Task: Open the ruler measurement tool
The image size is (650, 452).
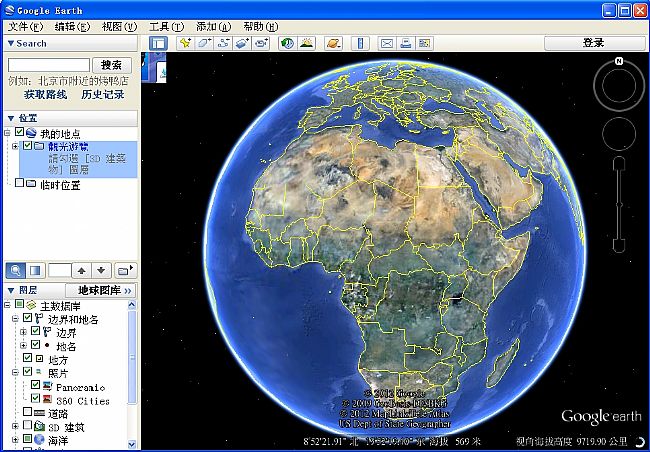Action: coord(360,43)
